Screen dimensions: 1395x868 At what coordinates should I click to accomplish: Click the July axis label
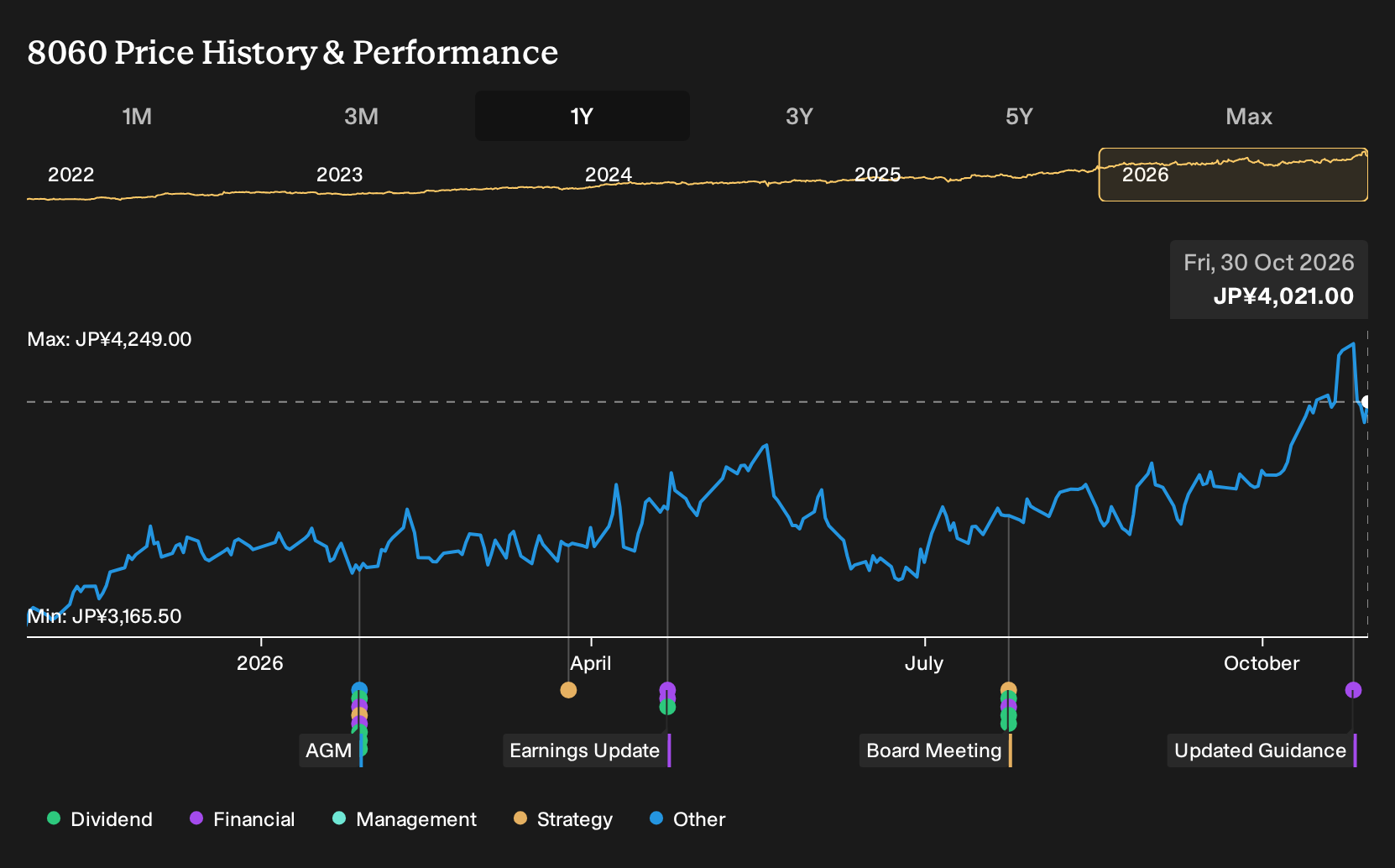click(x=924, y=663)
